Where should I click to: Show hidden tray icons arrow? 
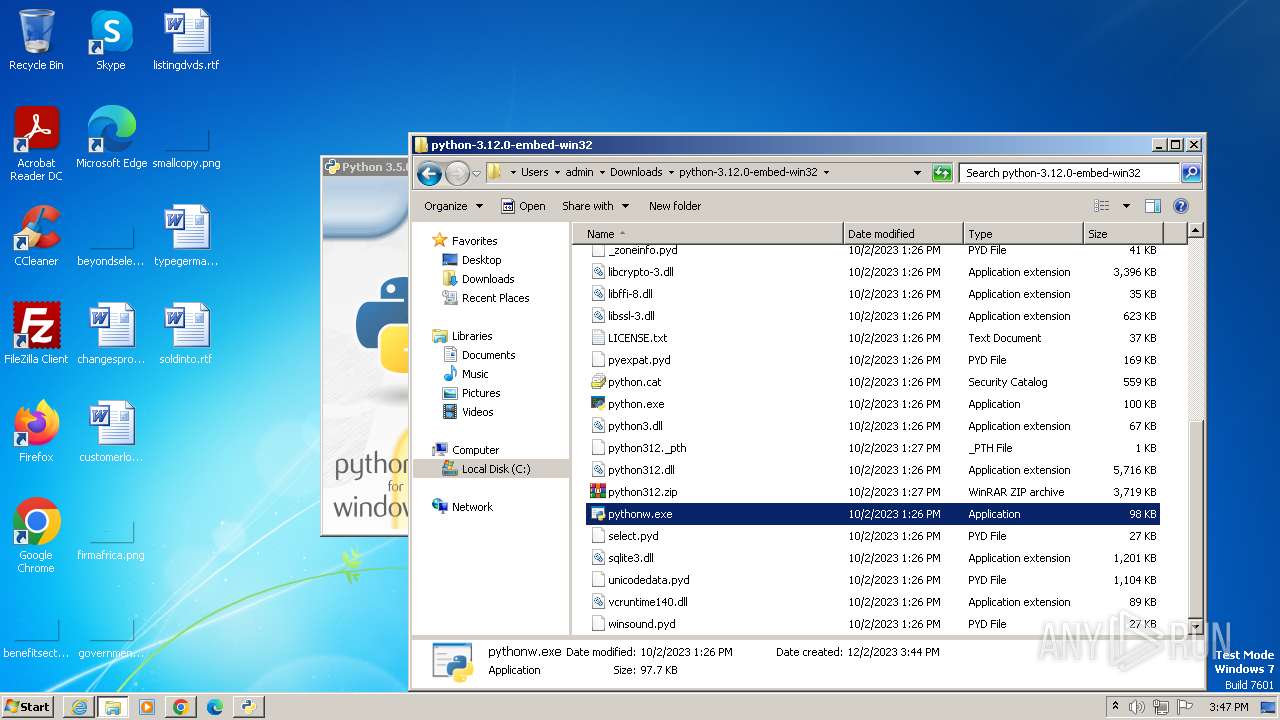[x=1115, y=707]
